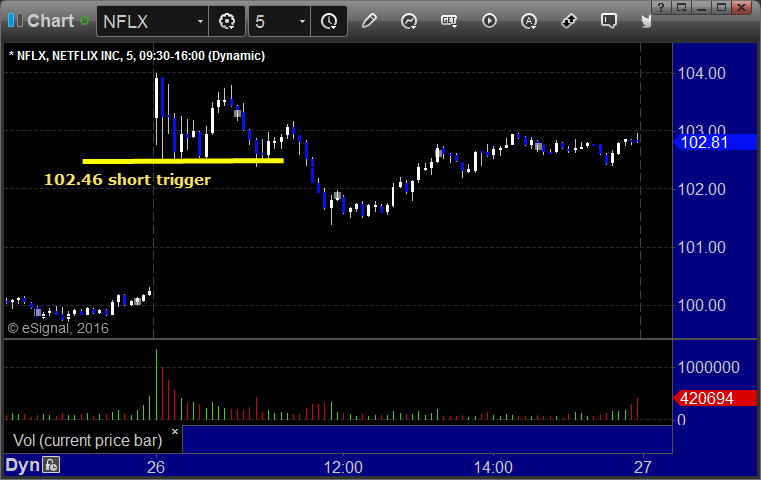The height and width of the screenshot is (480, 761).
Task: Open the GET studies dropdown
Action: point(449,21)
